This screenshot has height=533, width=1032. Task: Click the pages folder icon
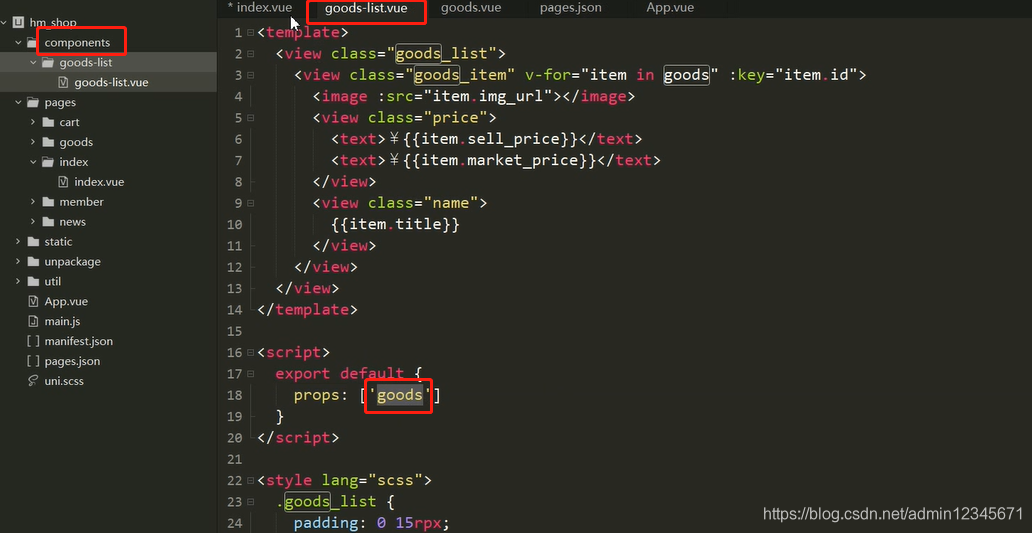[32, 103]
